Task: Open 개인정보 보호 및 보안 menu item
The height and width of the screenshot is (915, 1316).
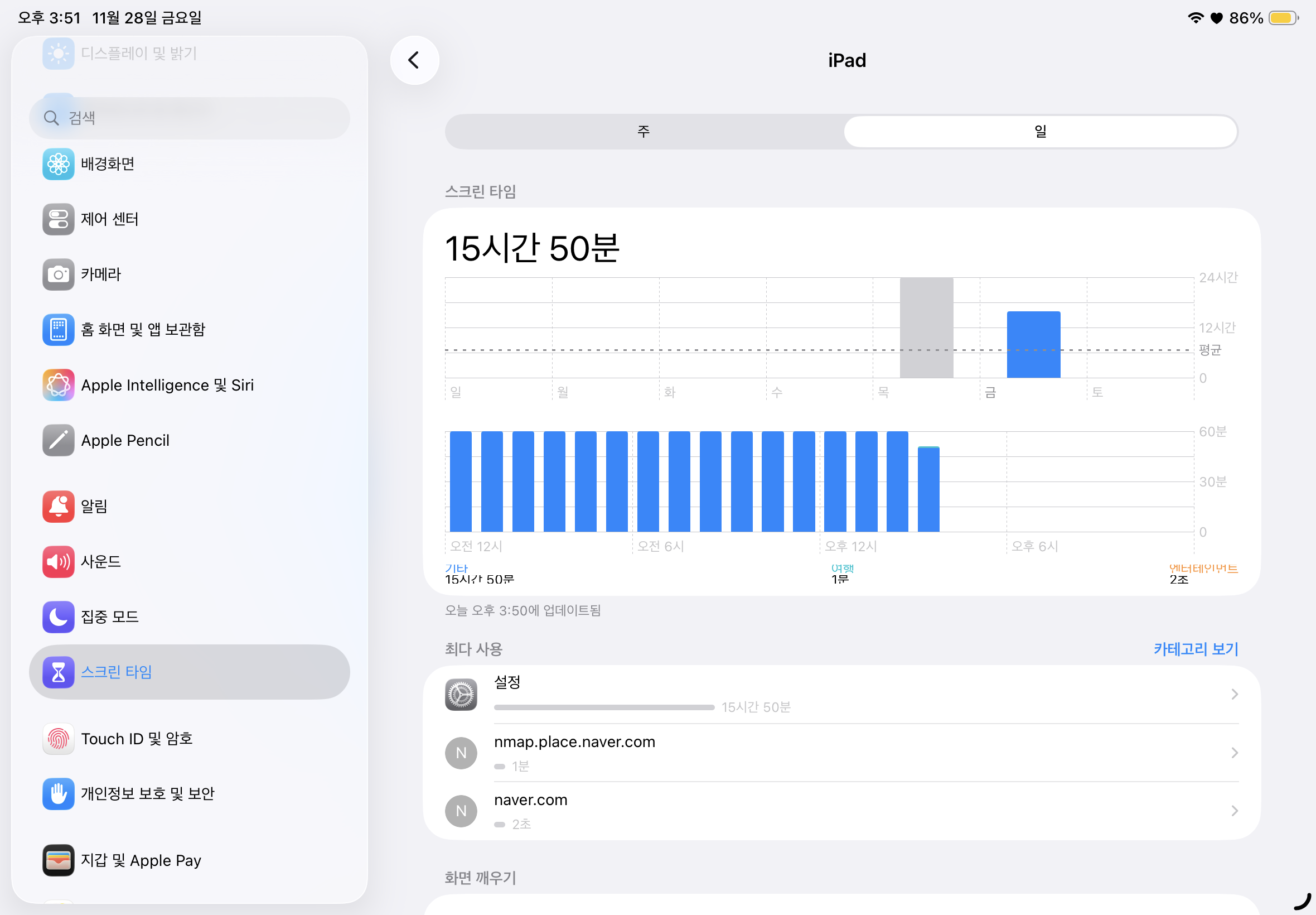Action: point(148,793)
